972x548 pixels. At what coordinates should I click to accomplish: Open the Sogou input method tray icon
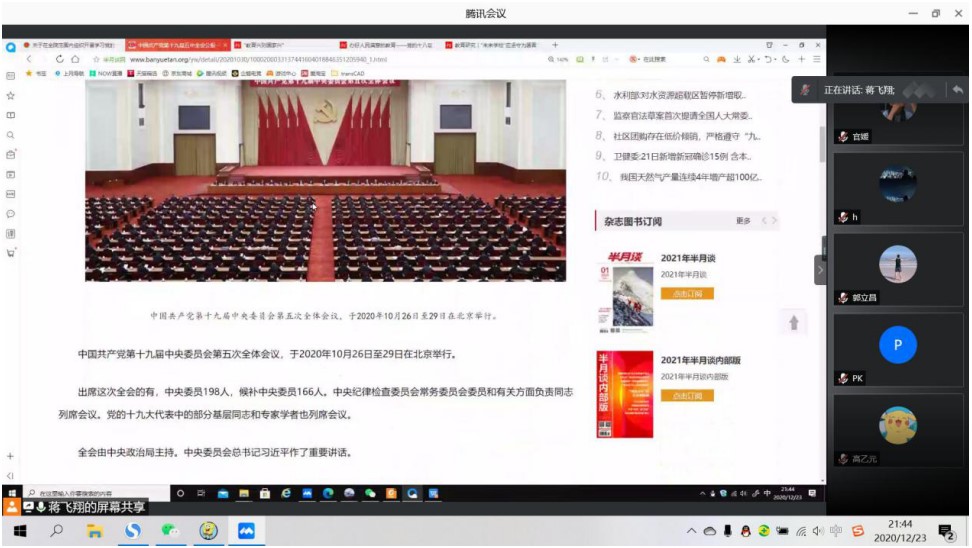pos(858,531)
